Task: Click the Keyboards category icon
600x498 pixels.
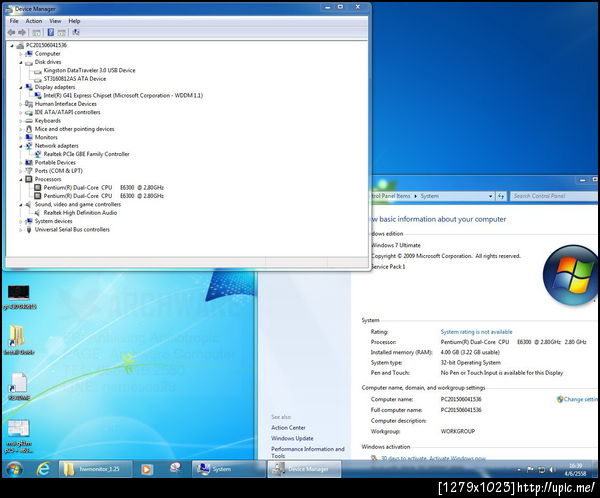Action: (29, 121)
